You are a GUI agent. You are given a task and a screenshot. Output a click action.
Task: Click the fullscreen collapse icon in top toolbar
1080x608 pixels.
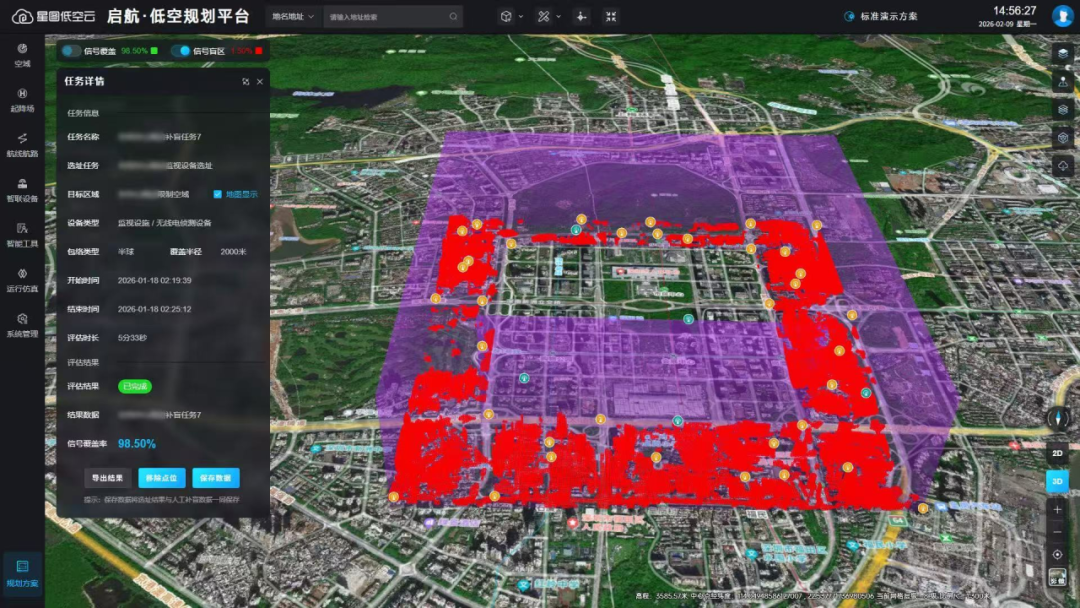click(x=611, y=16)
